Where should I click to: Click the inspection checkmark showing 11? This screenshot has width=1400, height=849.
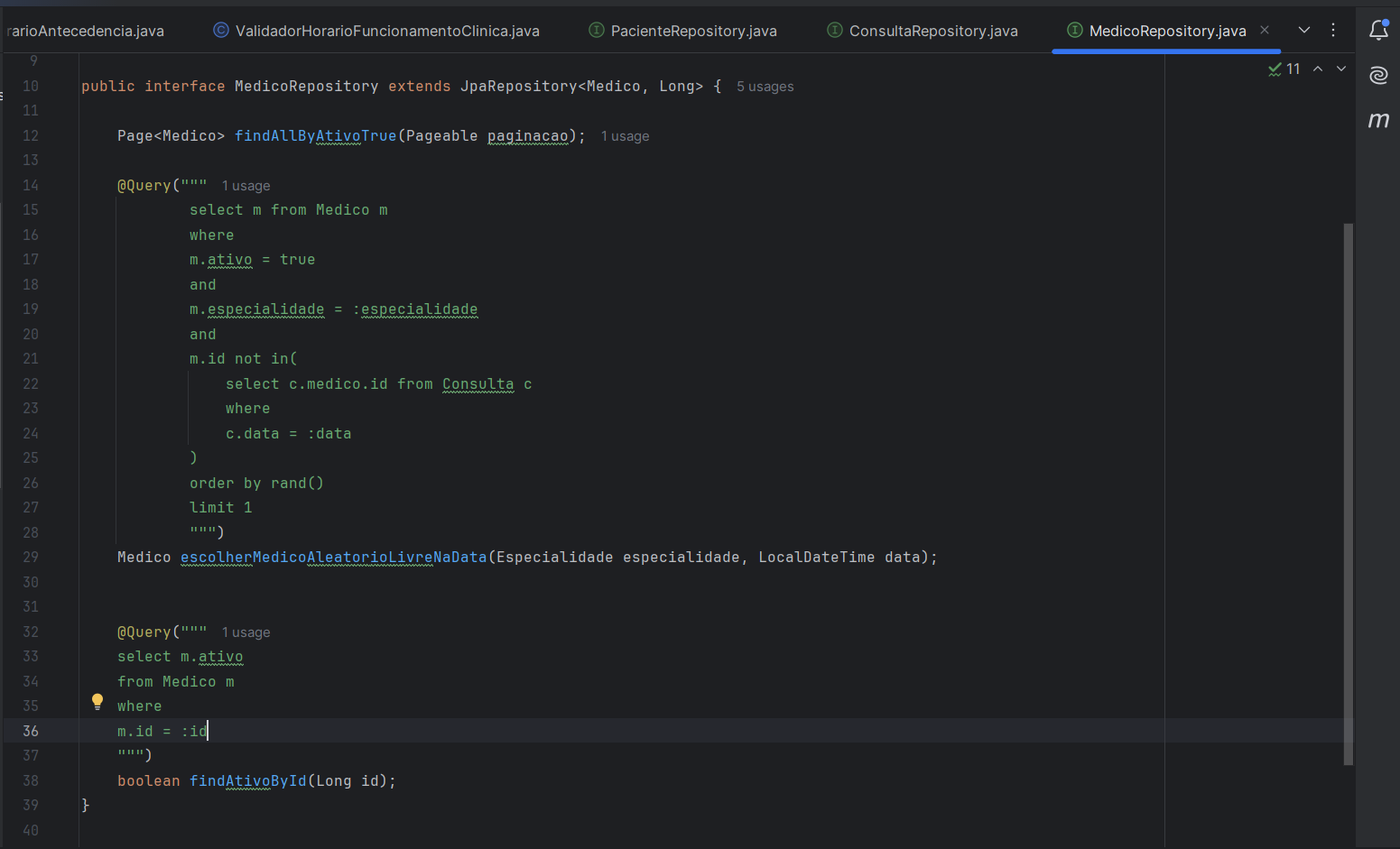tap(1284, 69)
